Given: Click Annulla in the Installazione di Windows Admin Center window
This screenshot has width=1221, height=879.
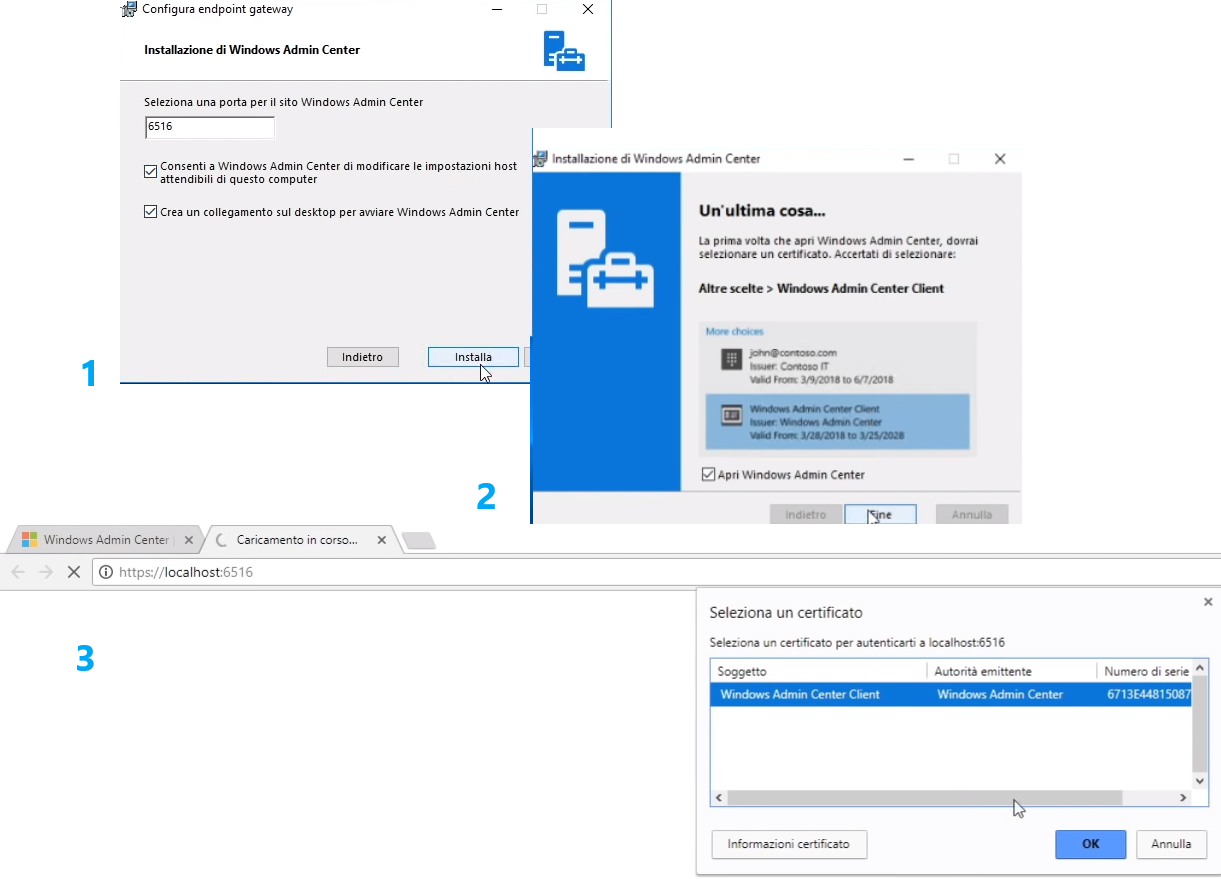Looking at the screenshot, I should (x=972, y=514).
